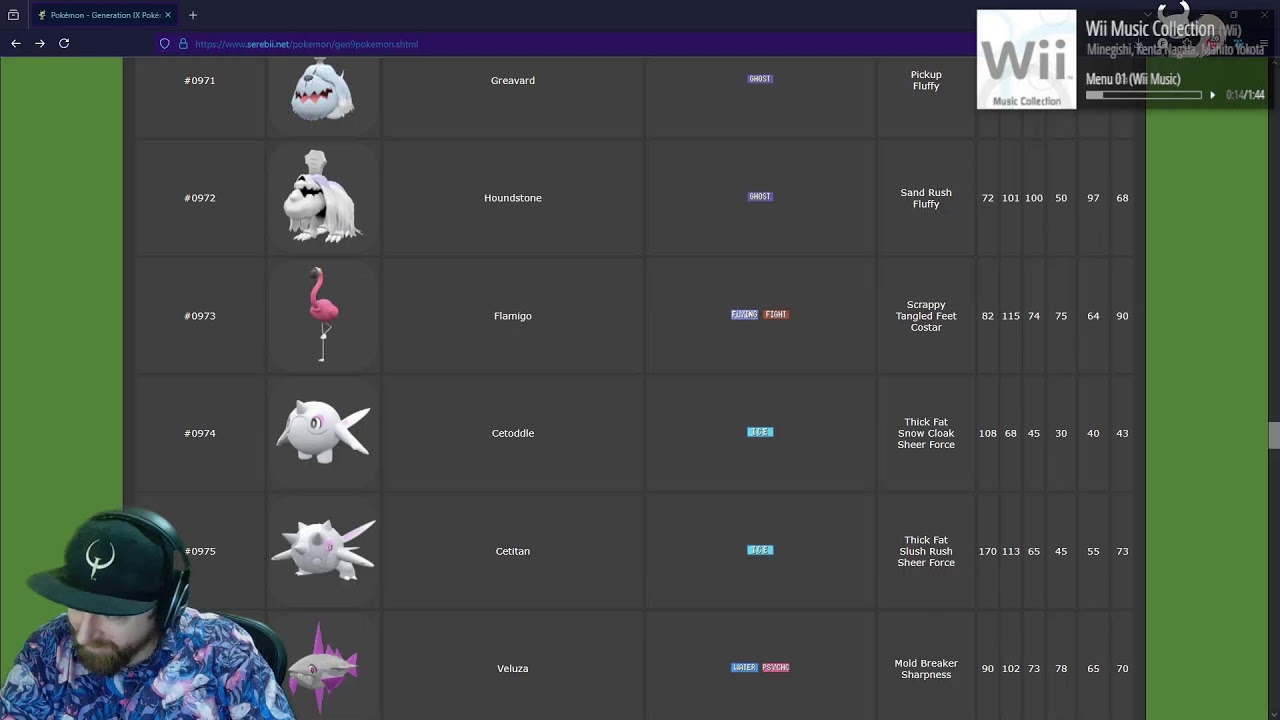
Task: Click the #0975 Pokédex number
Action: click(200, 551)
